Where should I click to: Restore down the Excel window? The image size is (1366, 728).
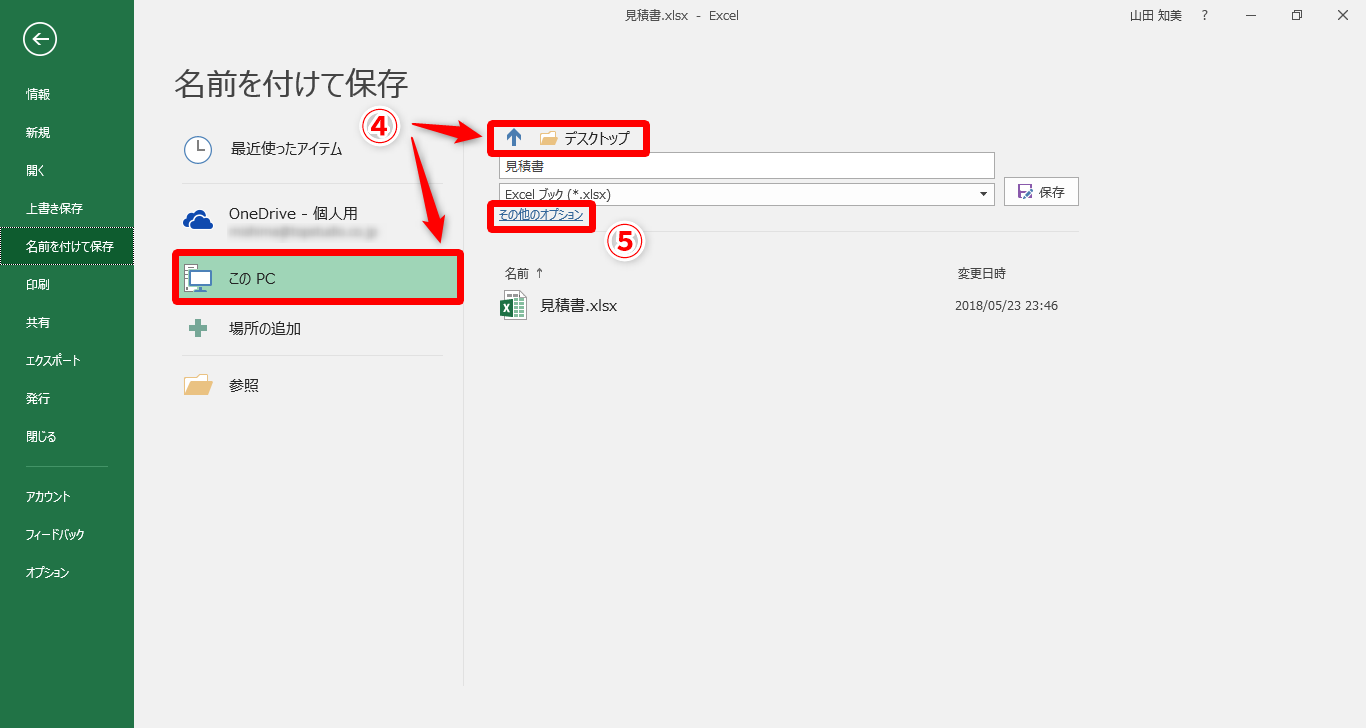click(x=1297, y=15)
